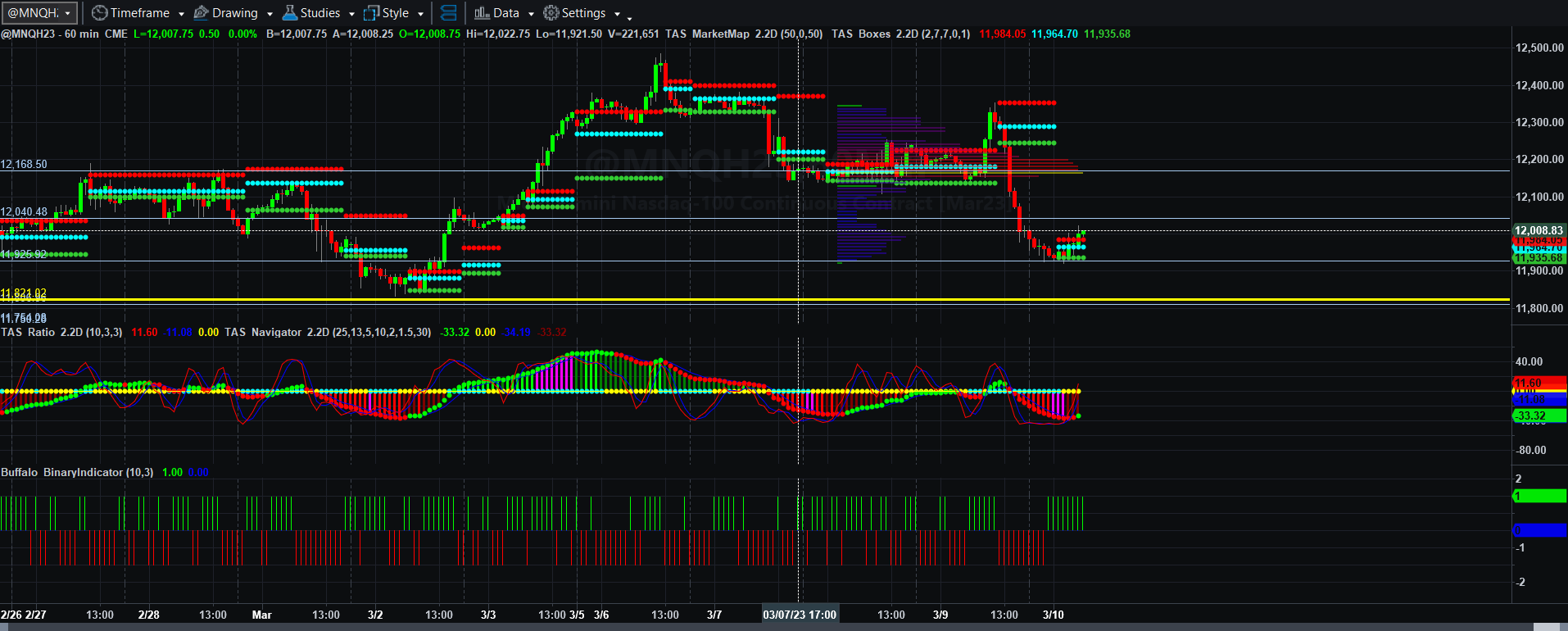
Task: Open the Settings menu label
Action: coord(583,13)
